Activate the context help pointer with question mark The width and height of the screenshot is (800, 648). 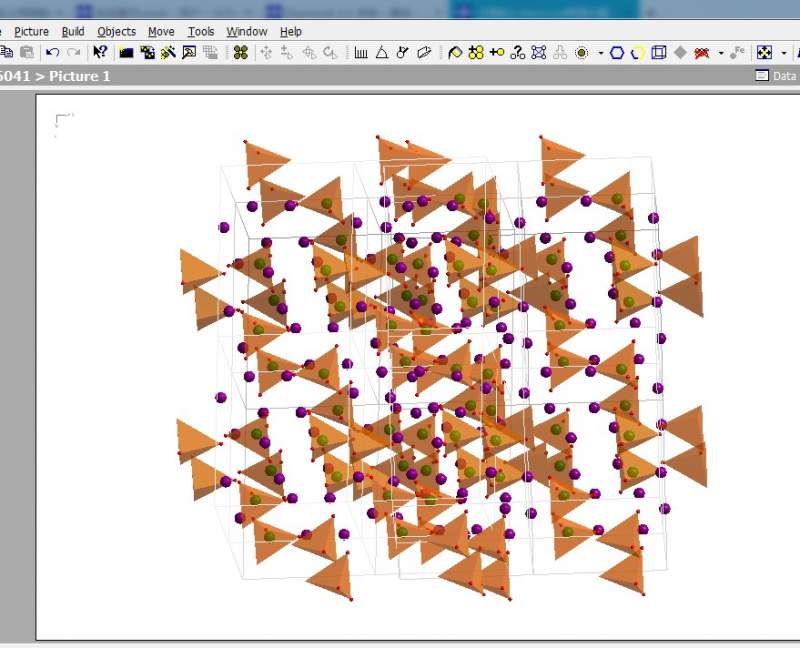click(101, 52)
